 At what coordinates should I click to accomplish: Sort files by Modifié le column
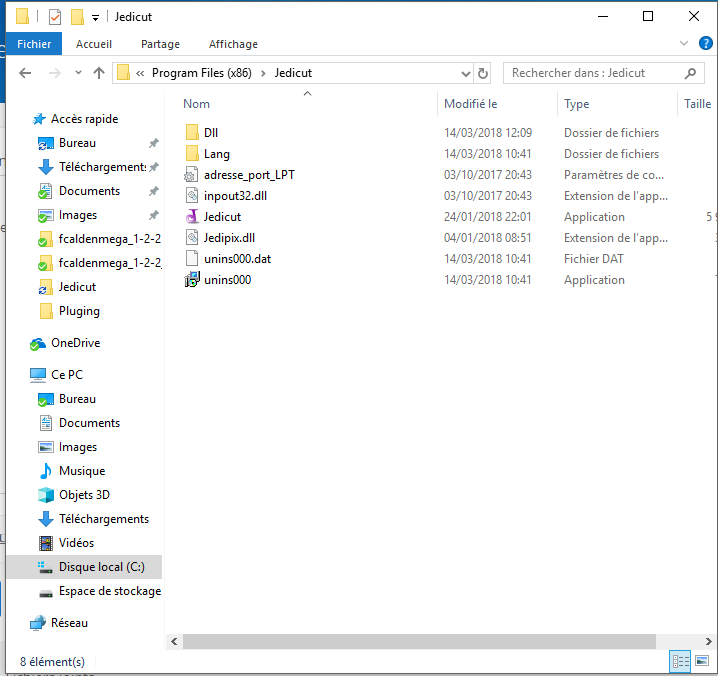point(470,104)
